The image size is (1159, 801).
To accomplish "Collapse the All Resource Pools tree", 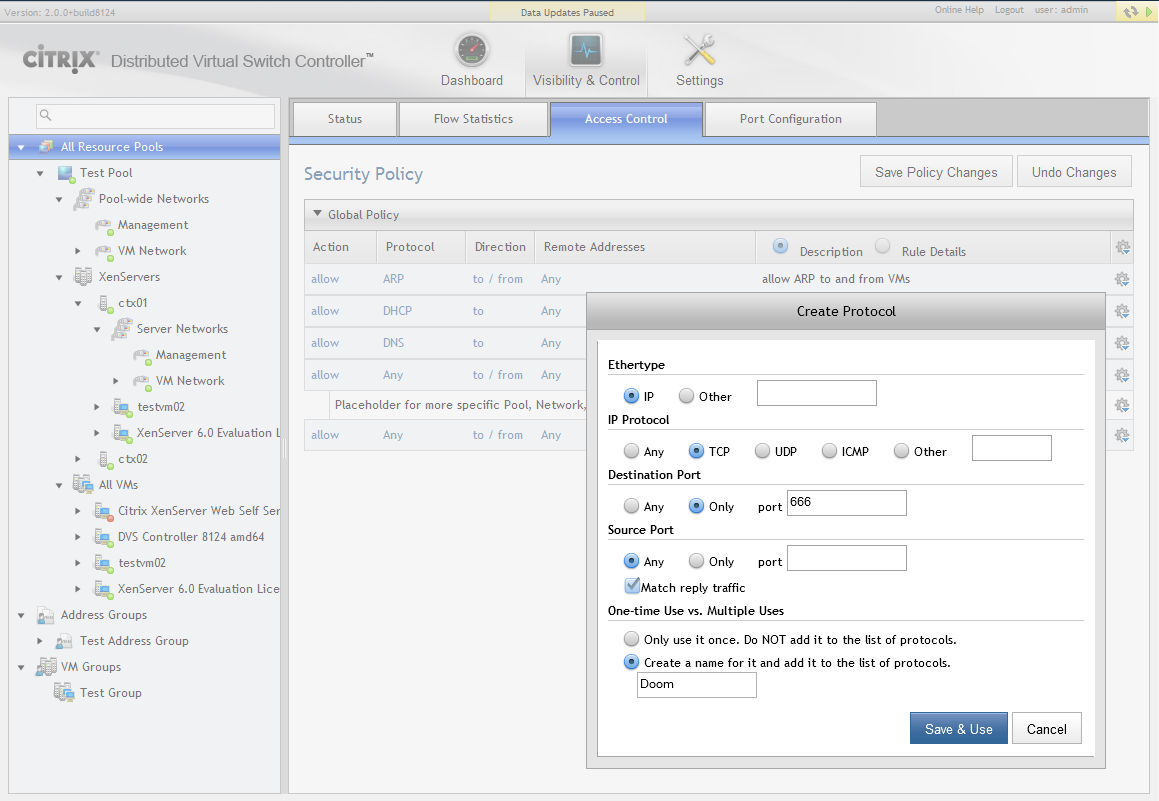I will 21,148.
